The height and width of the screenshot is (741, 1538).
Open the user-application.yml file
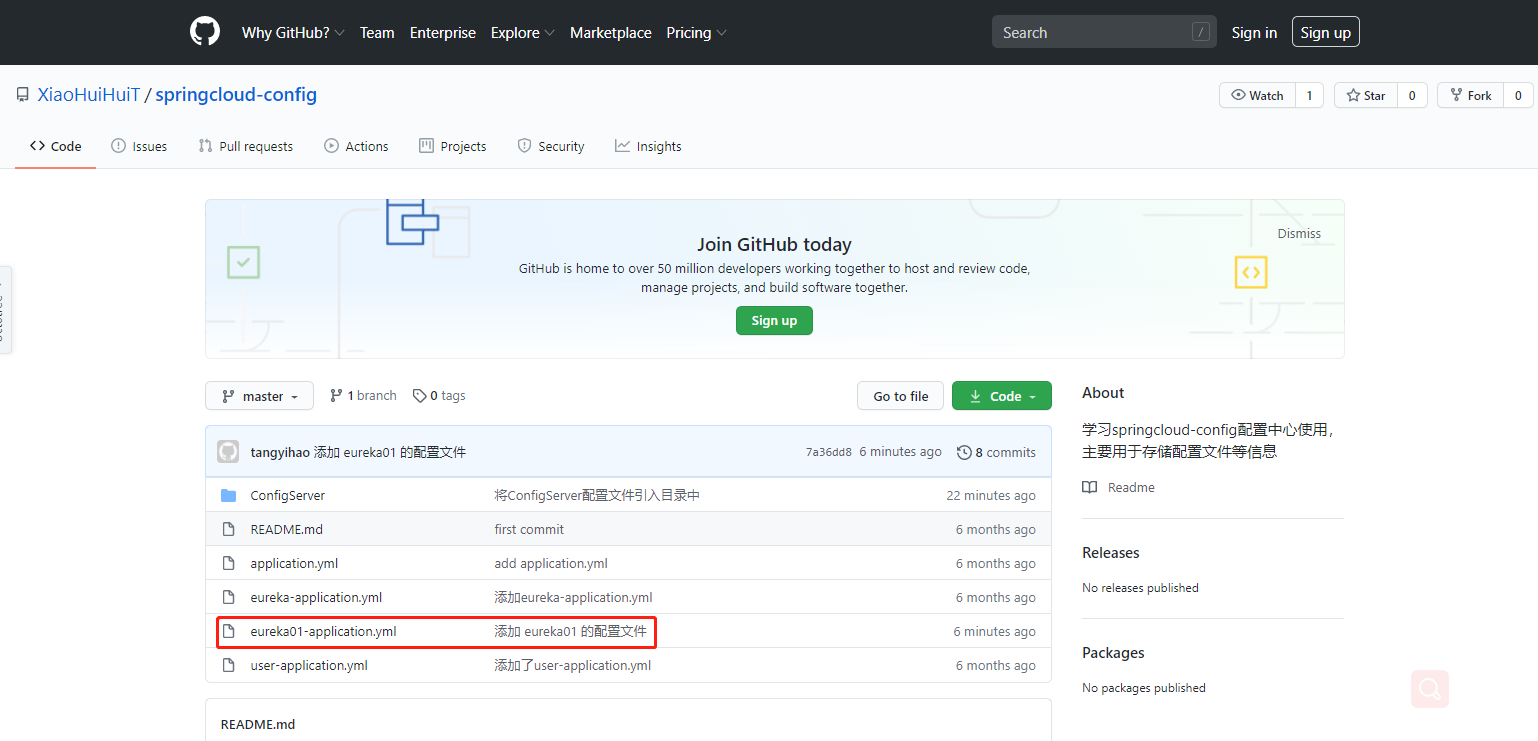tap(309, 665)
